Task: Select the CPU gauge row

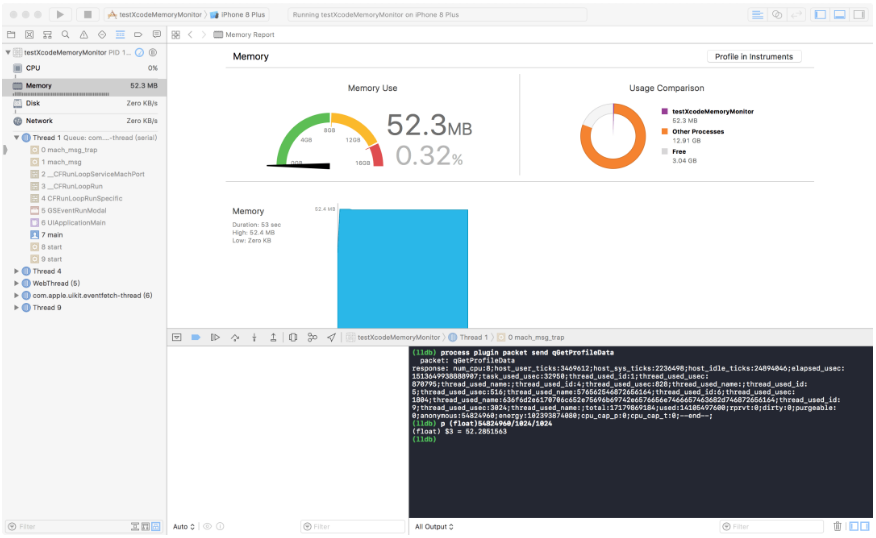Action: coord(85,68)
